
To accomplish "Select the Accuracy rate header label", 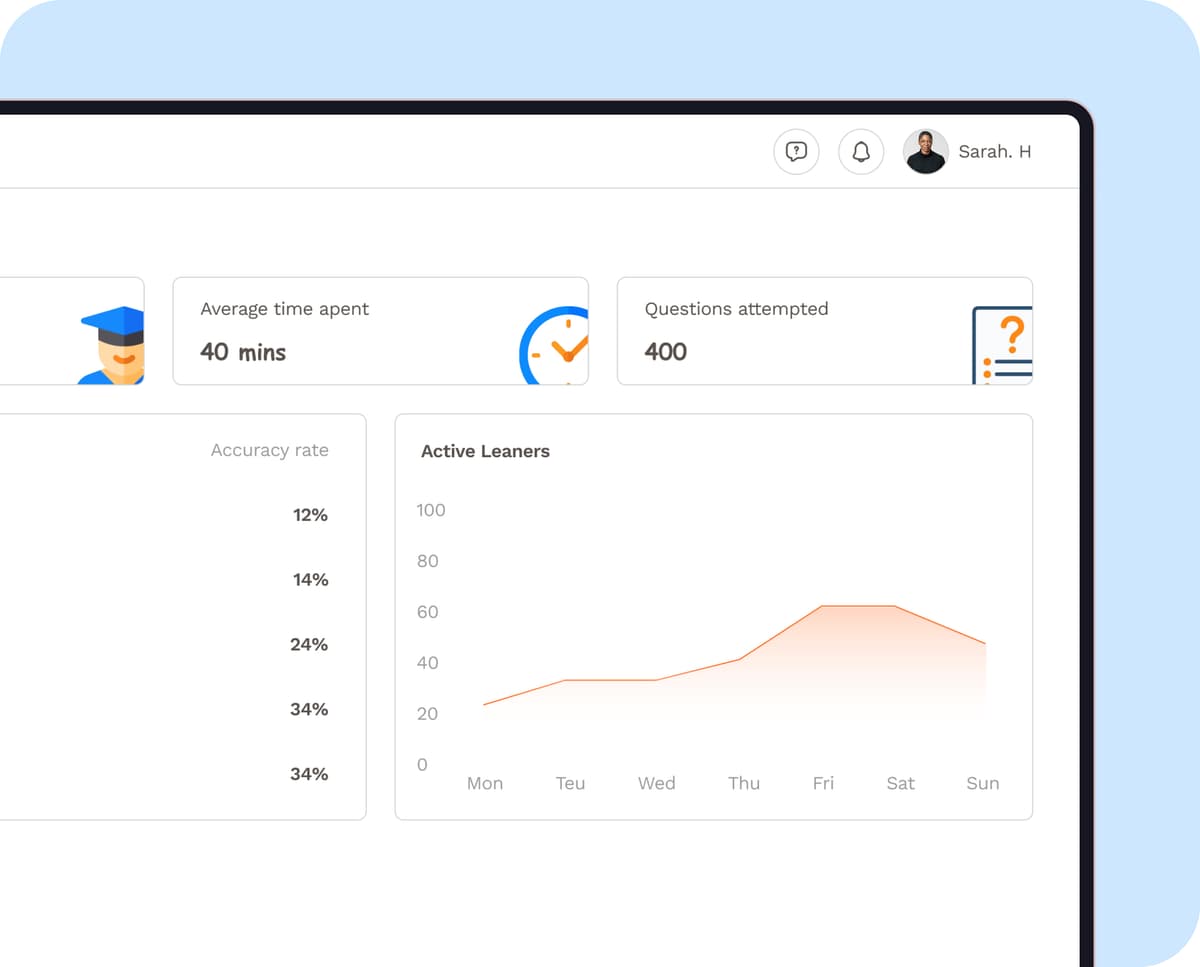I will (269, 450).
